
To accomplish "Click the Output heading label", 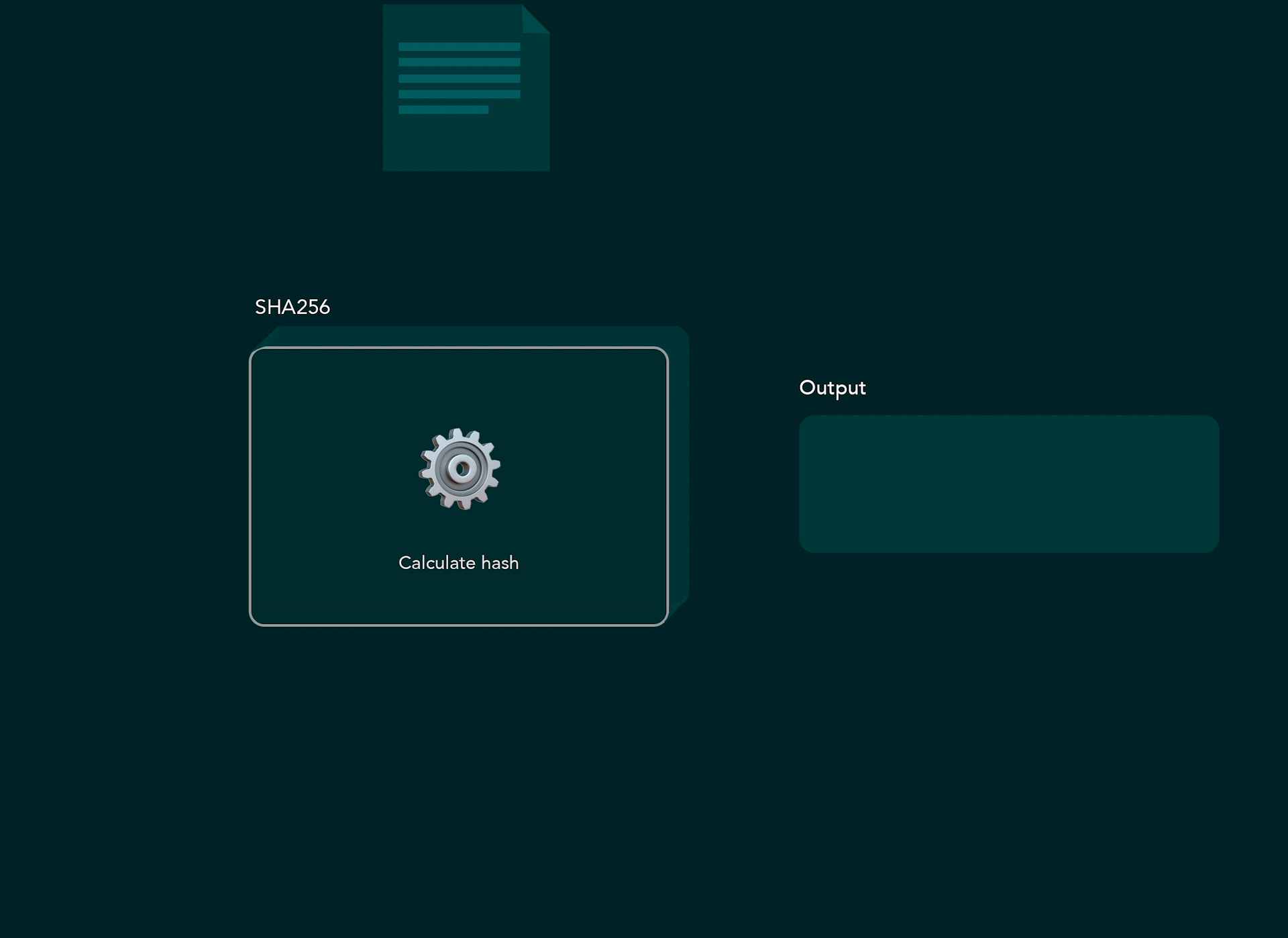I will pyautogui.click(x=832, y=388).
